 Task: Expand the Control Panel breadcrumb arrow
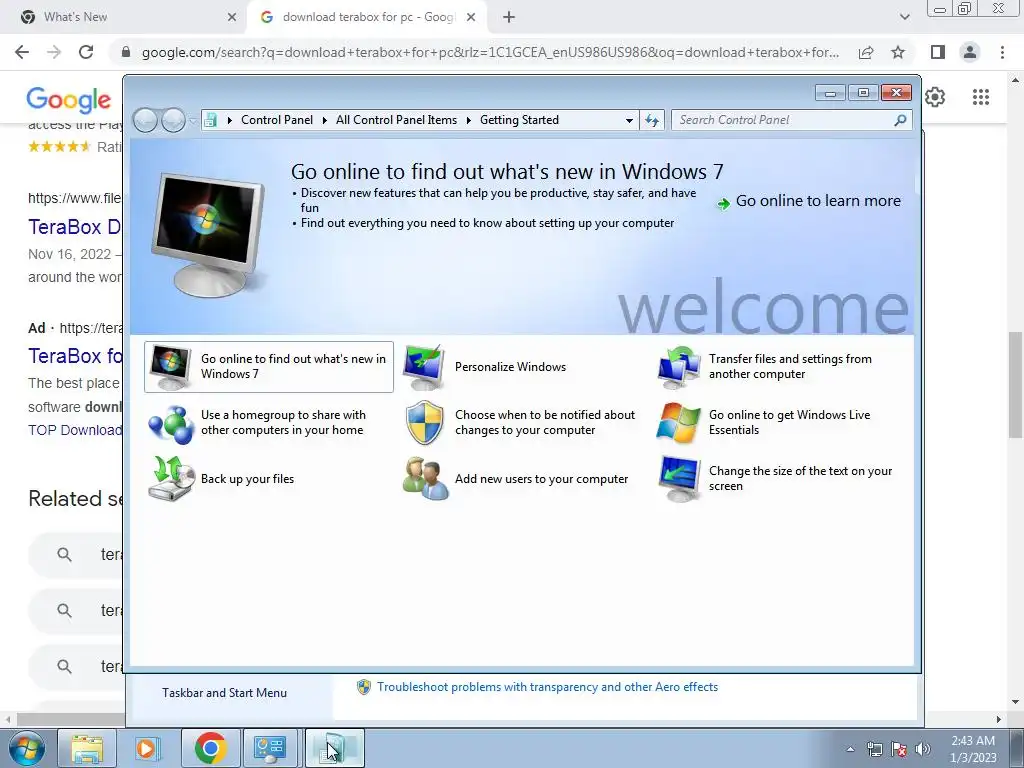click(325, 120)
